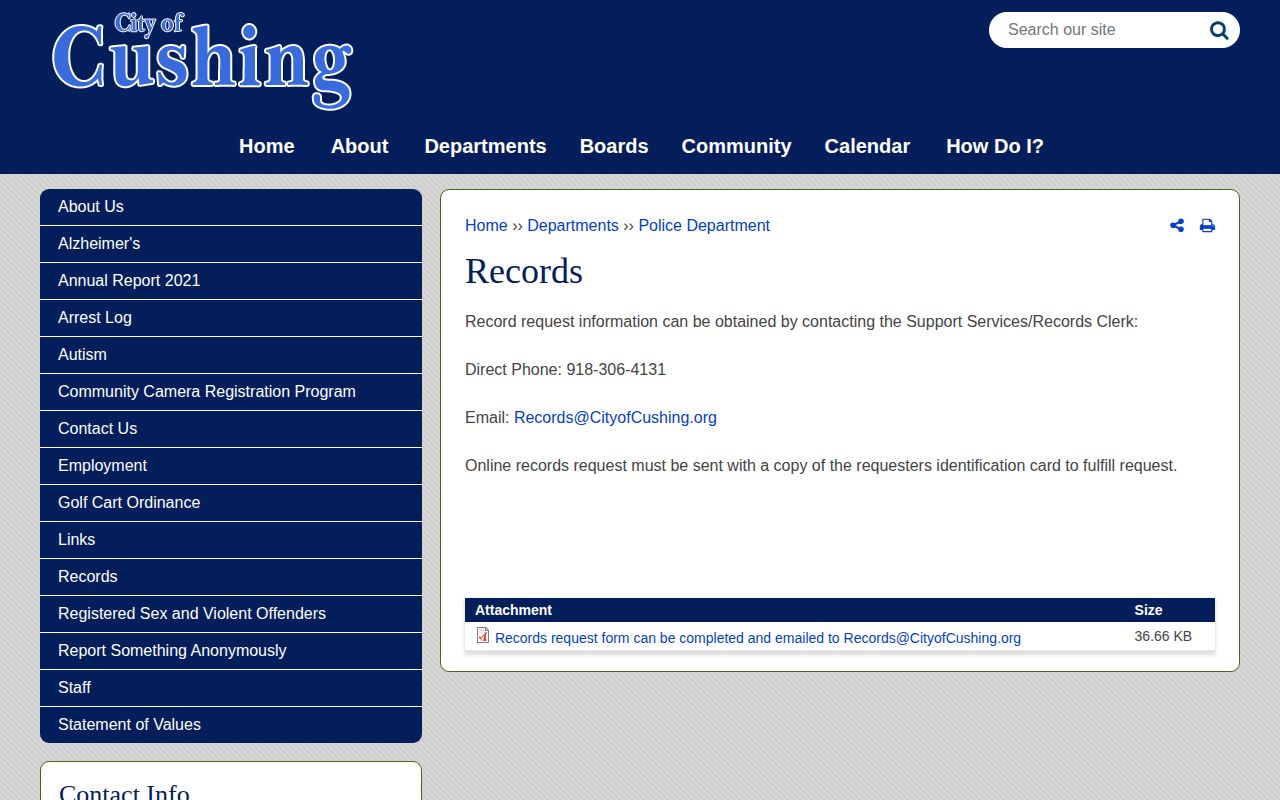Click the Records@CityofCushing.org email link
The height and width of the screenshot is (800, 1280).
tap(615, 418)
